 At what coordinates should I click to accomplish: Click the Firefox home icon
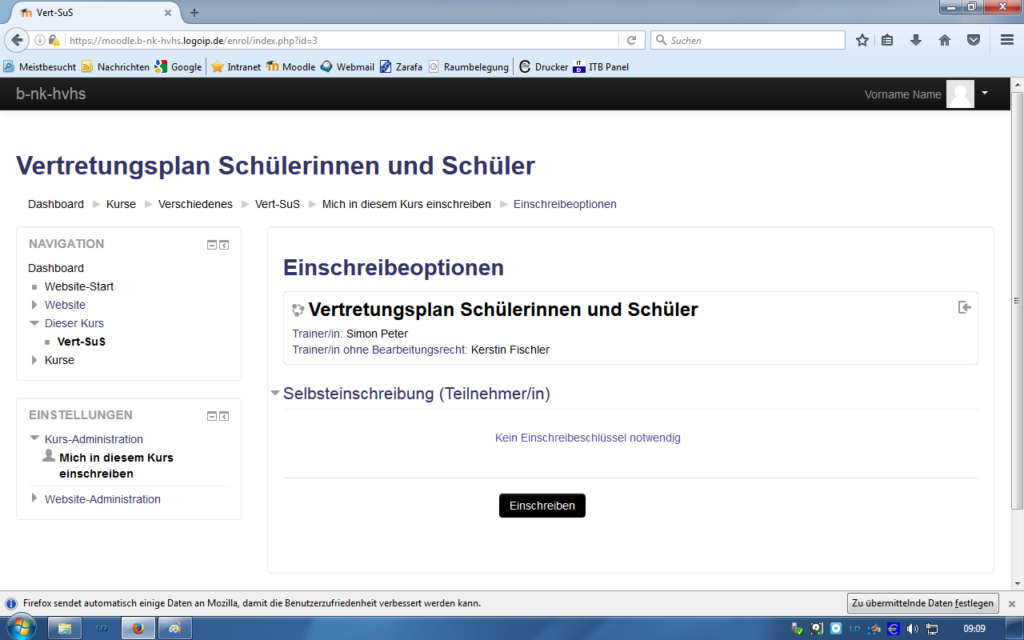point(944,41)
